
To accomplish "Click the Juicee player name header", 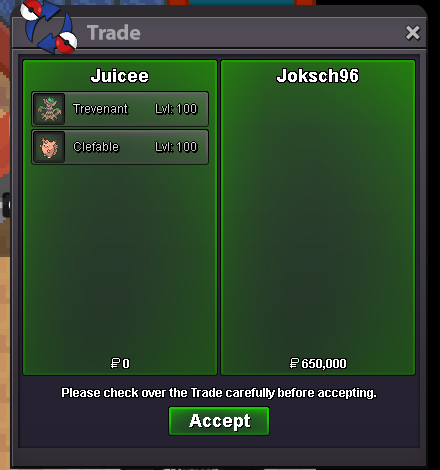I will pos(120,76).
